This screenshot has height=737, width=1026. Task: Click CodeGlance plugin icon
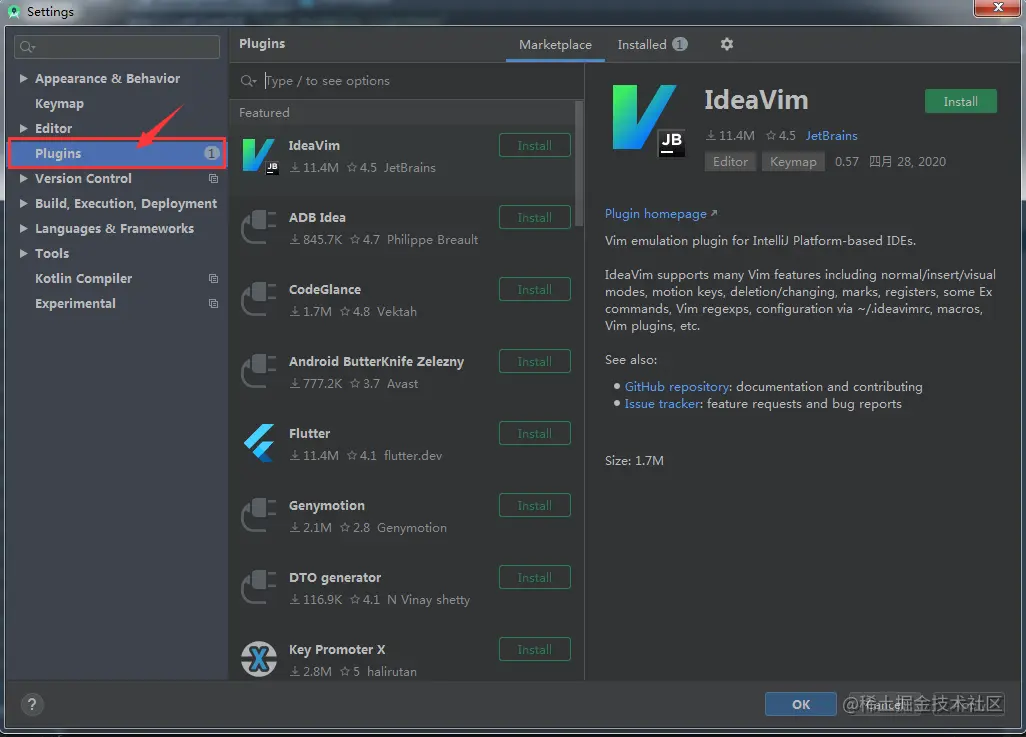click(259, 299)
